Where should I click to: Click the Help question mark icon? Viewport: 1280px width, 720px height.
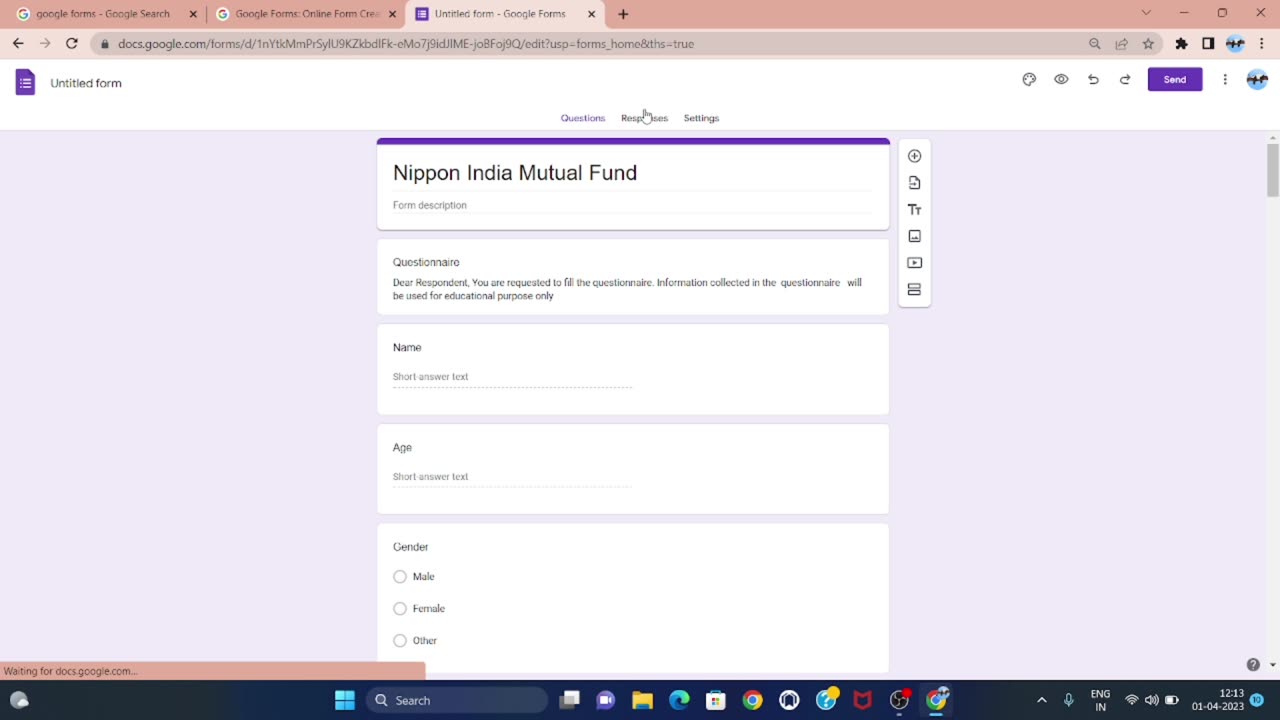coord(1253,665)
